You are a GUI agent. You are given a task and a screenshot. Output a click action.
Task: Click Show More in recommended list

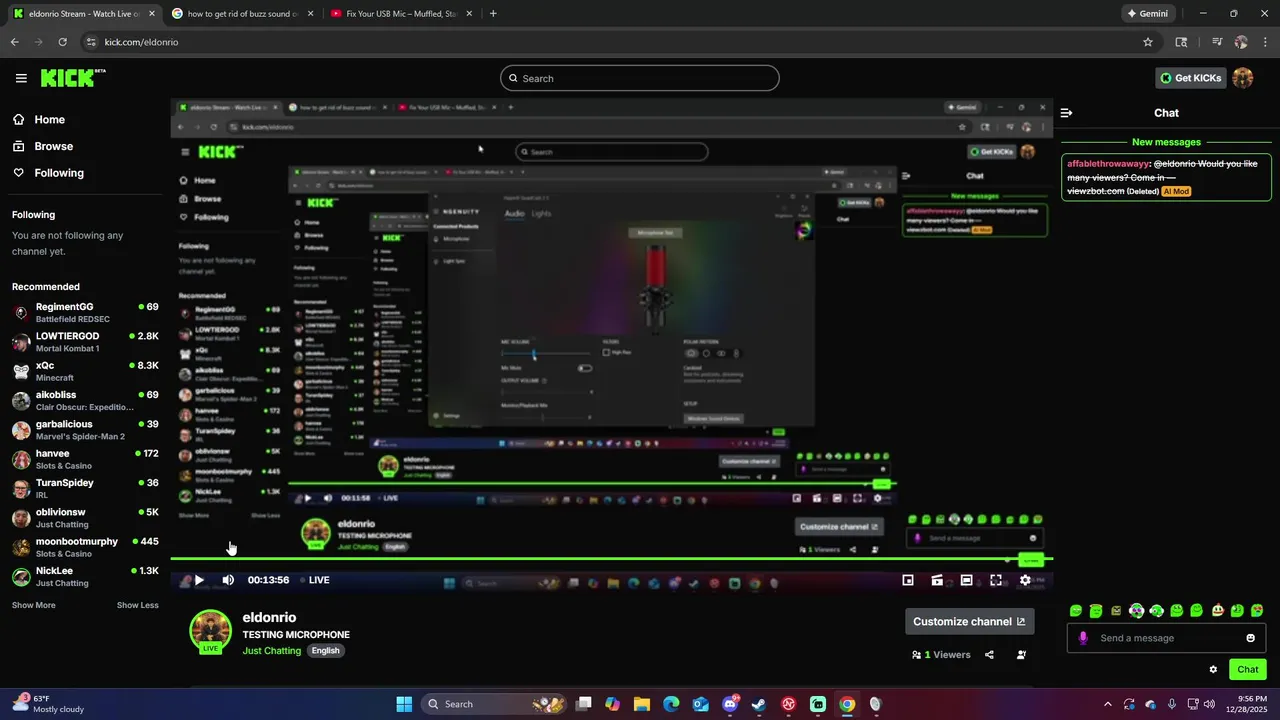coord(33,605)
